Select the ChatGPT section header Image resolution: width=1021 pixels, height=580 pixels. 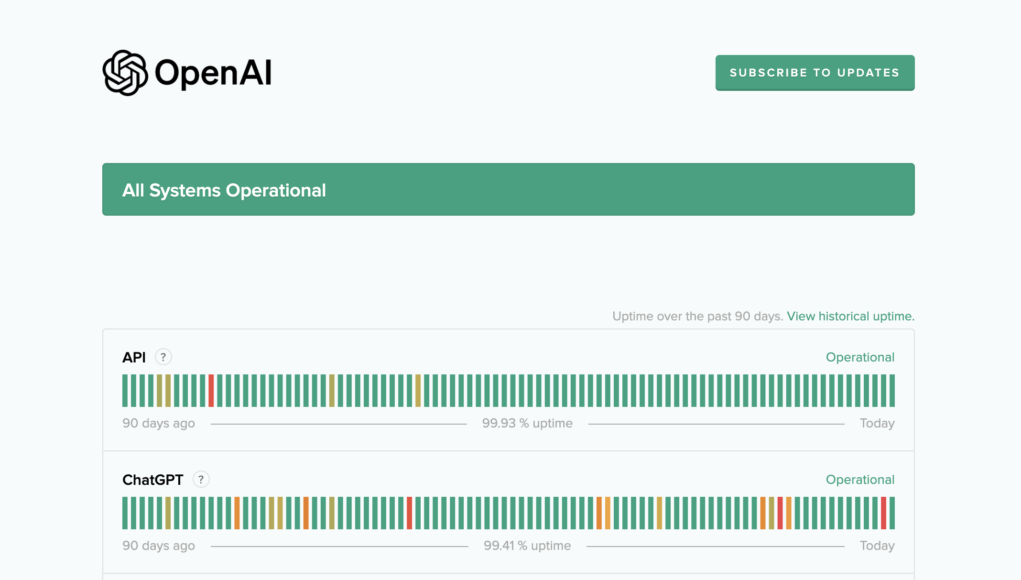(150, 479)
